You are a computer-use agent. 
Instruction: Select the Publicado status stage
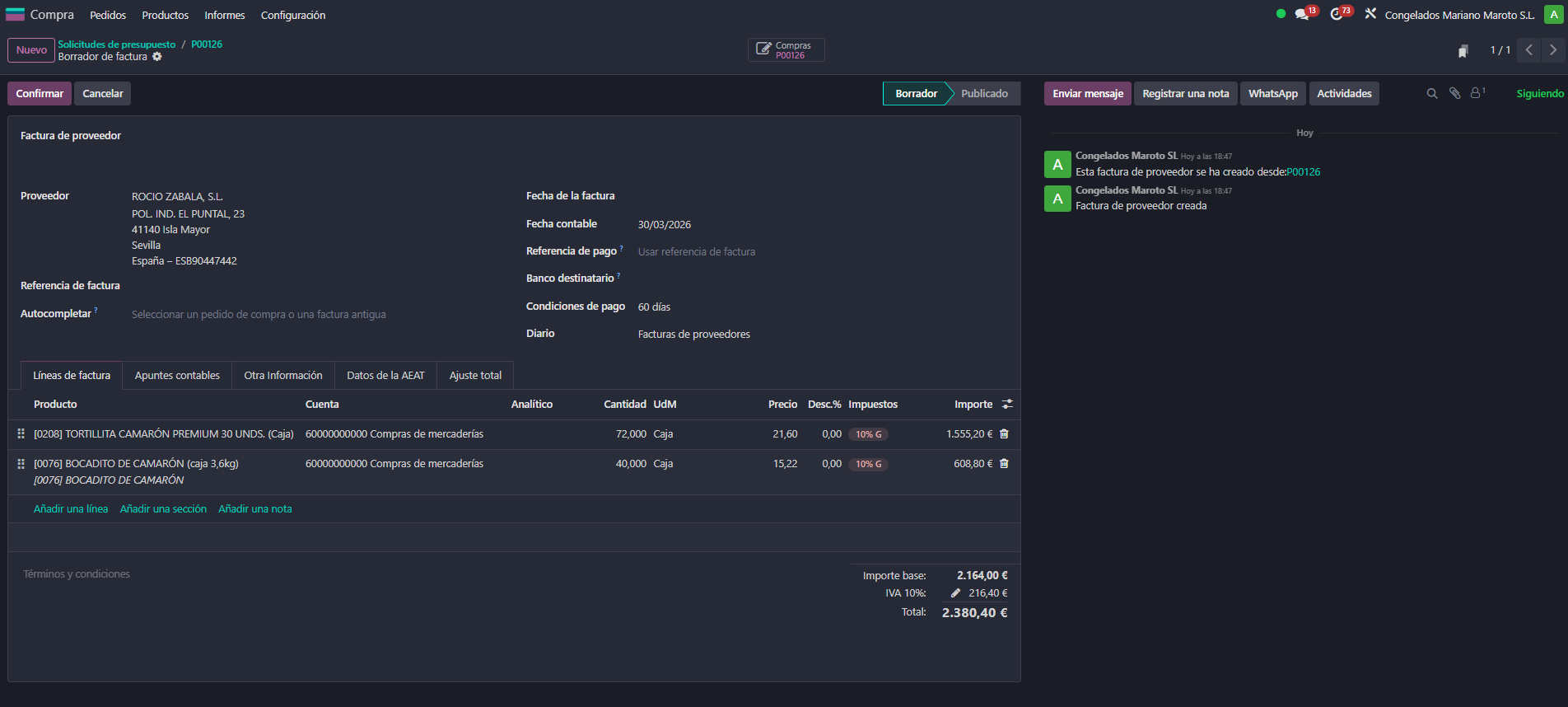click(984, 94)
